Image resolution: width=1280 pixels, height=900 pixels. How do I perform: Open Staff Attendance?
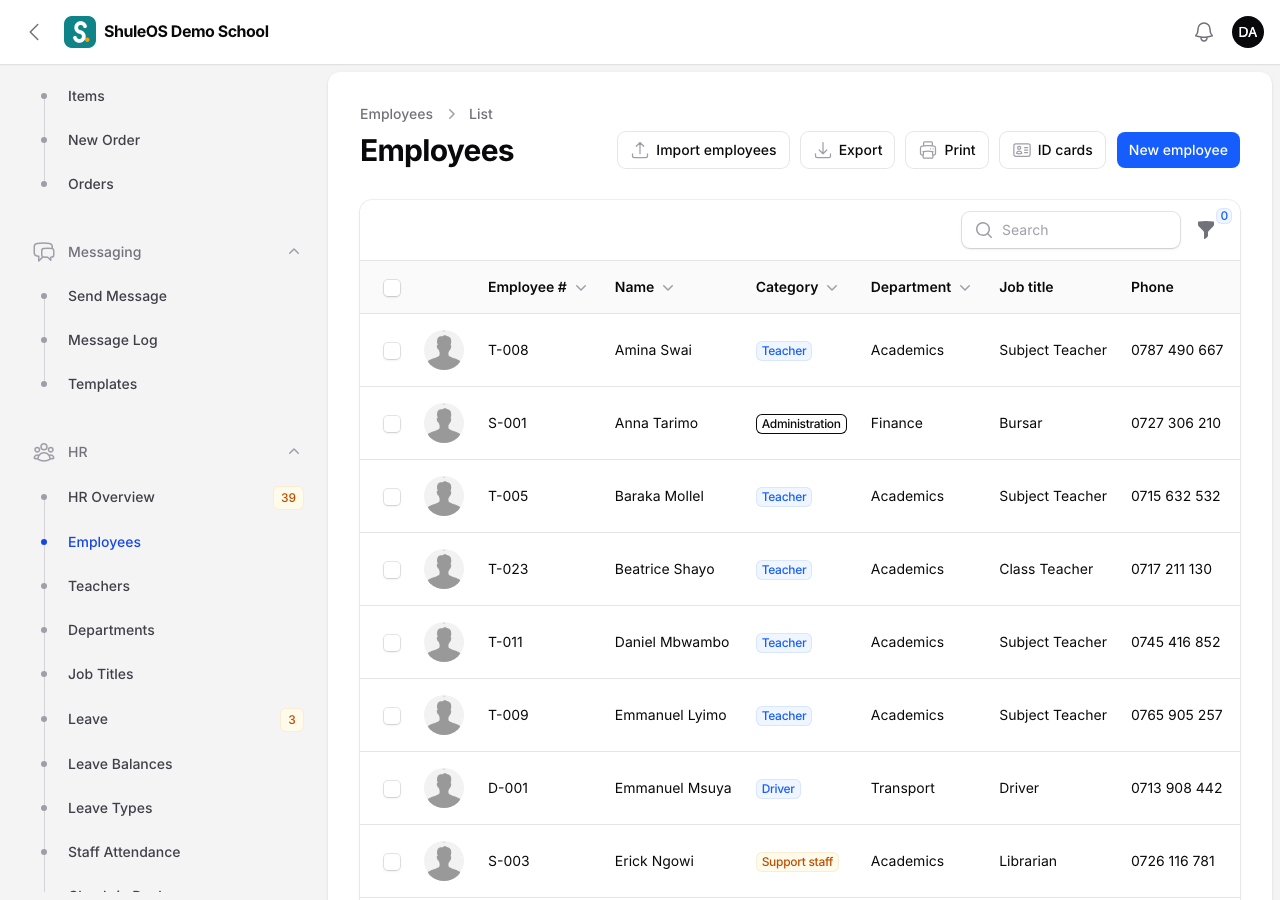tap(124, 852)
